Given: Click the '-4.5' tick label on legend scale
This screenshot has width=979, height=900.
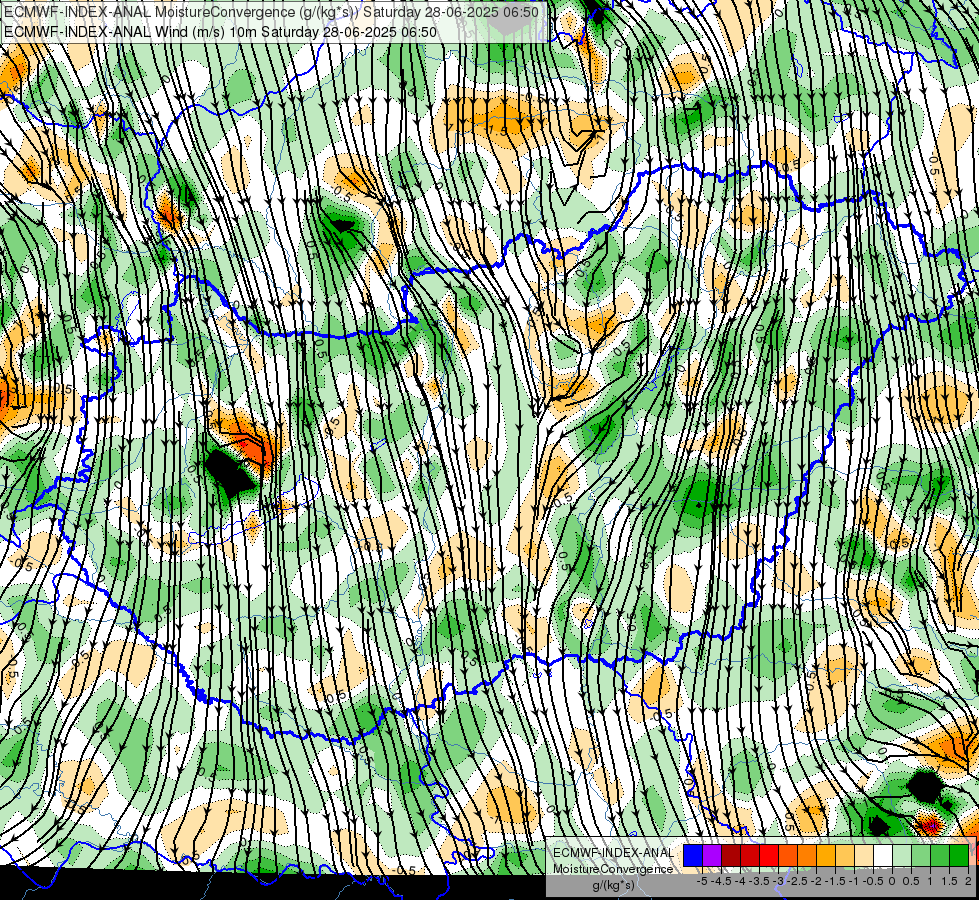Looking at the screenshot, I should [721, 881].
